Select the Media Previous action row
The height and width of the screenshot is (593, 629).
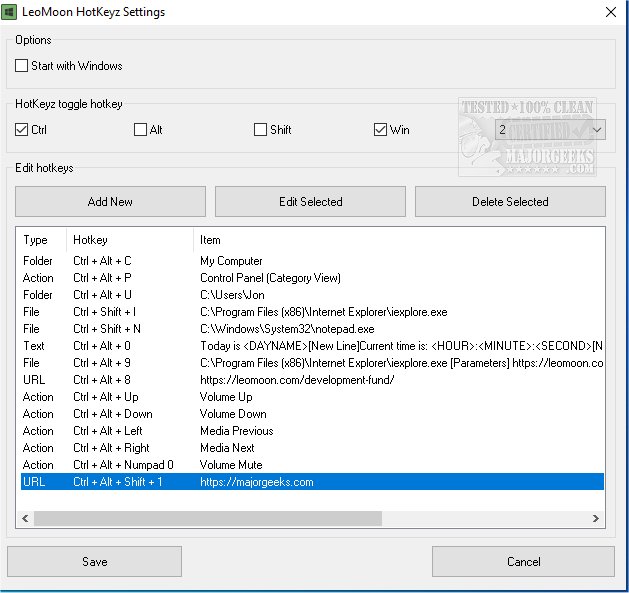click(312, 431)
